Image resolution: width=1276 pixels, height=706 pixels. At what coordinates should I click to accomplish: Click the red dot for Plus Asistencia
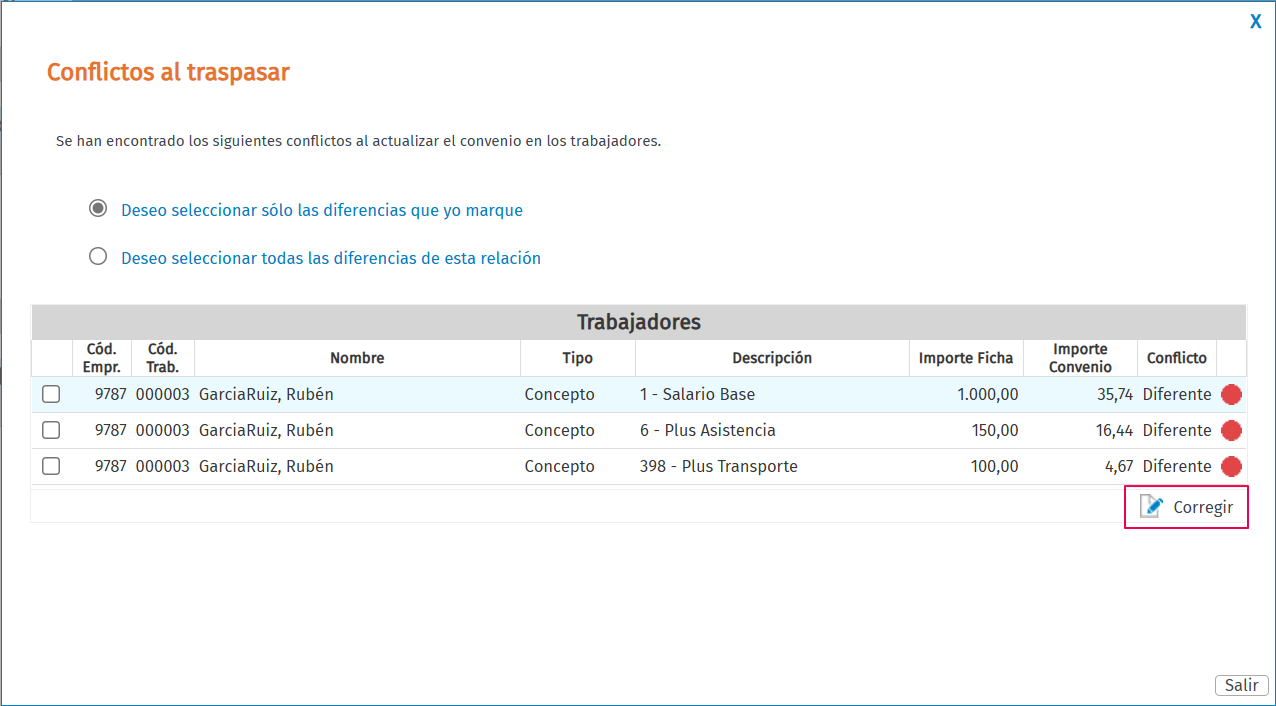pyautogui.click(x=1231, y=430)
